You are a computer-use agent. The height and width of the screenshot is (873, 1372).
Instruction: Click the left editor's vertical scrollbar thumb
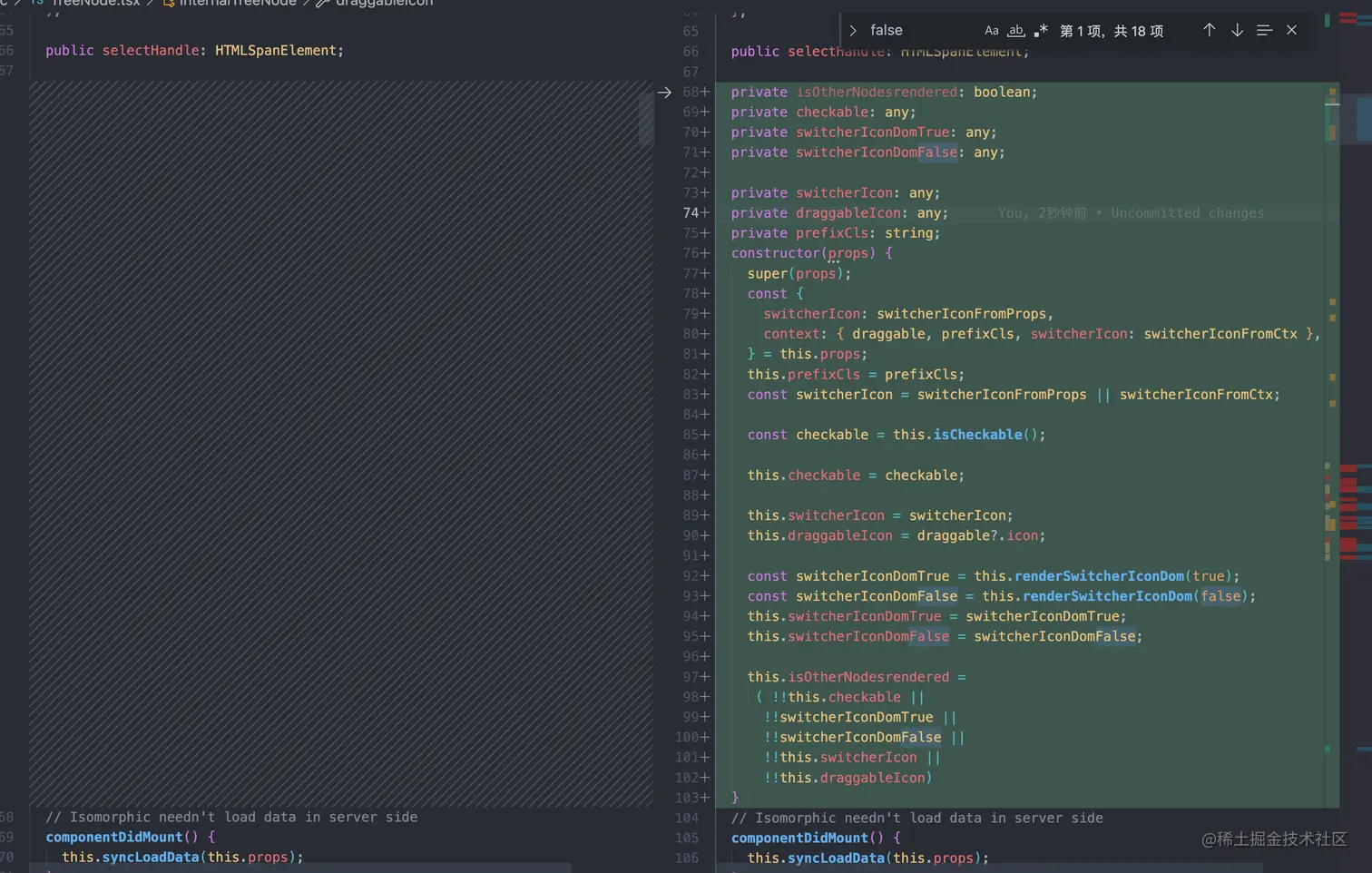tap(646, 118)
